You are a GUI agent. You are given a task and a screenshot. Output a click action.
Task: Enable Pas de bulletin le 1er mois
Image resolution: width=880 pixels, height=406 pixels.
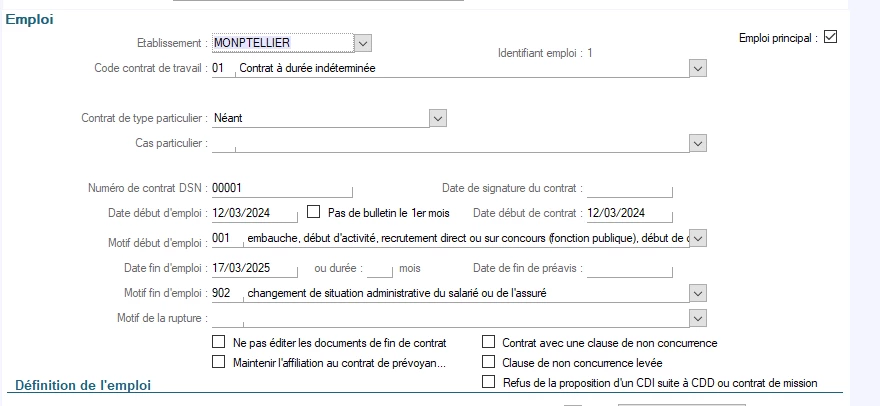(x=313, y=213)
